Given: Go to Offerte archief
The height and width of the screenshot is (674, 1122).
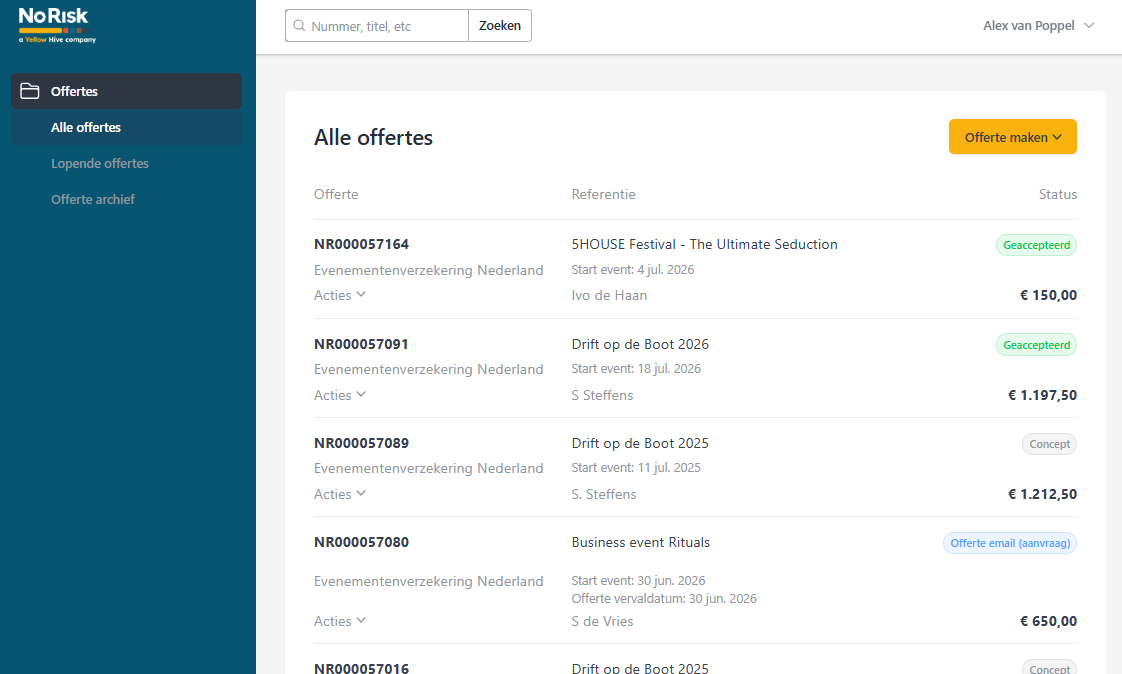Looking at the screenshot, I should pos(92,200).
